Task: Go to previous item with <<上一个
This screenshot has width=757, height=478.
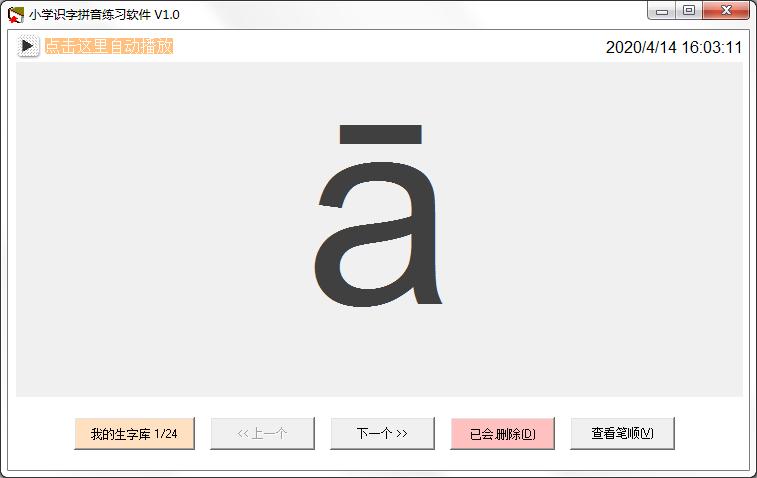Action: point(262,434)
